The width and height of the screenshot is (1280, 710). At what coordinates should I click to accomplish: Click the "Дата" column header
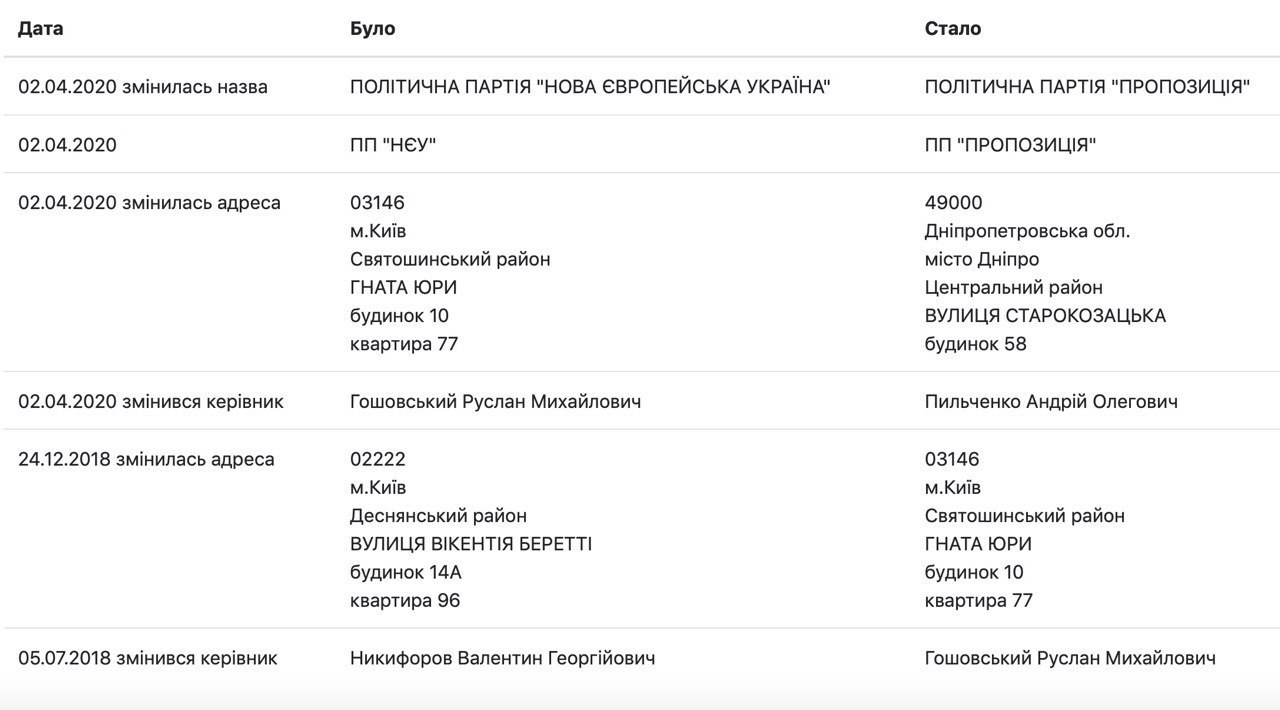tap(41, 29)
